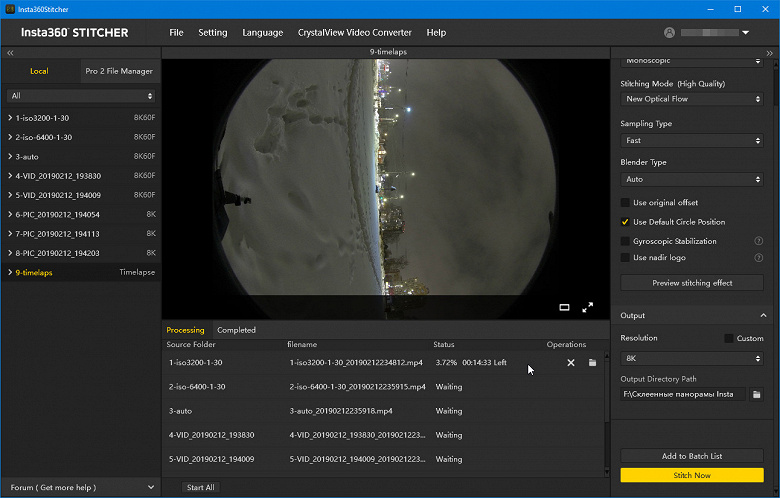
Task: Click the Stitch Now button
Action: pos(691,475)
